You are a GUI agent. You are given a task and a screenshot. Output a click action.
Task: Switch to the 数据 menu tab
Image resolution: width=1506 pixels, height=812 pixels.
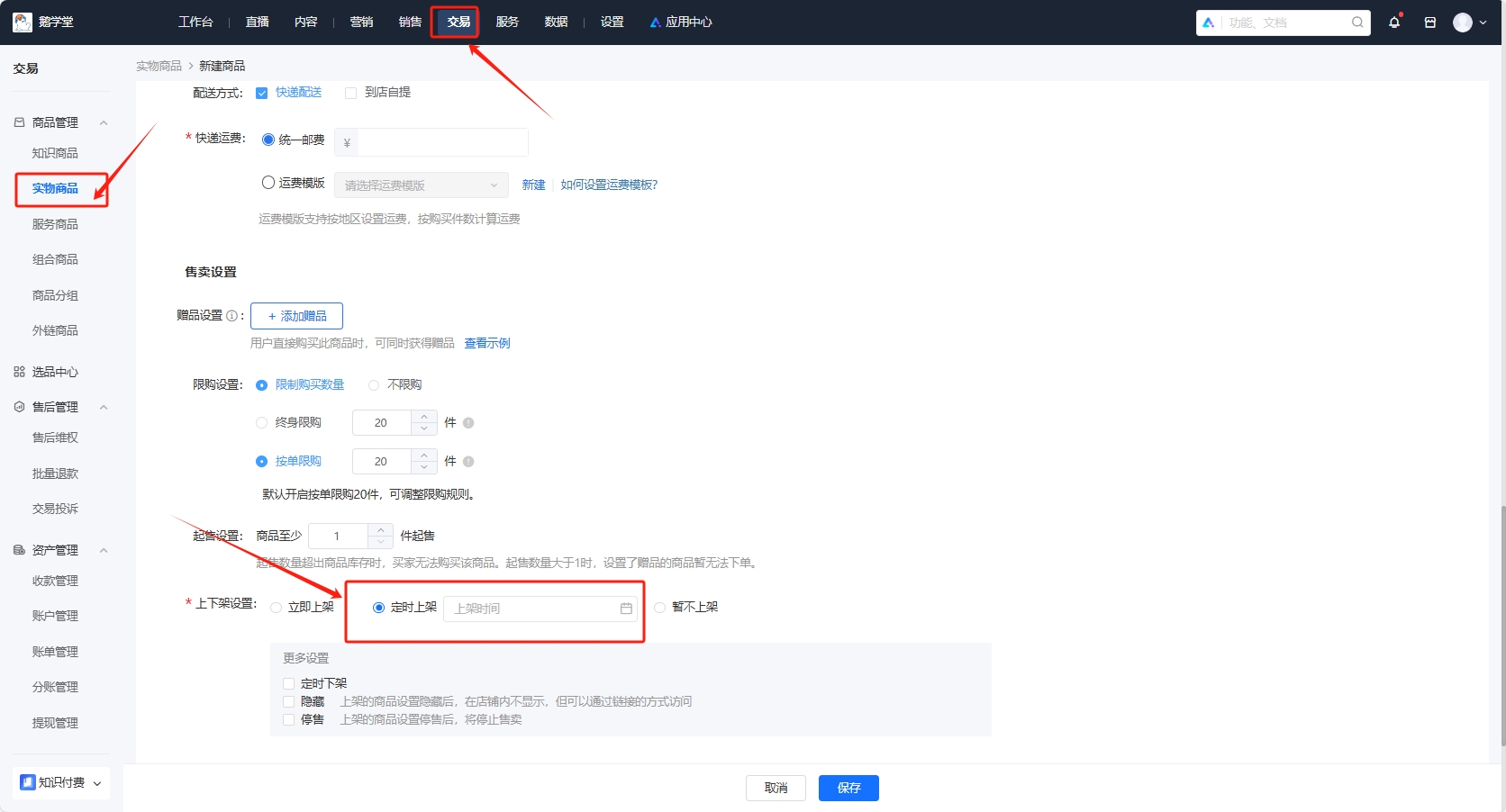556,22
